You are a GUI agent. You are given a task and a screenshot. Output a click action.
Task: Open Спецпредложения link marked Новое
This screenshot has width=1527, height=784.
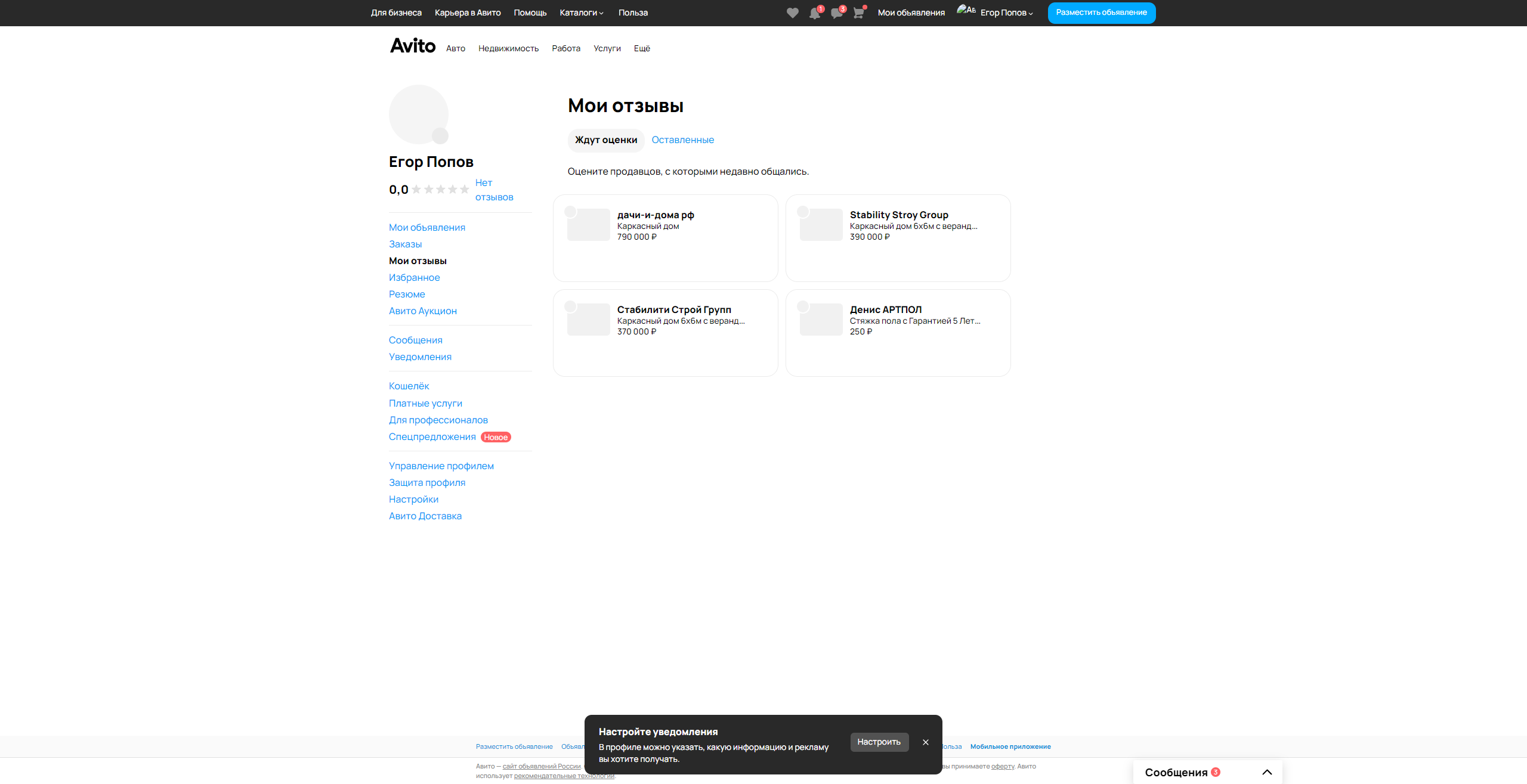click(432, 437)
